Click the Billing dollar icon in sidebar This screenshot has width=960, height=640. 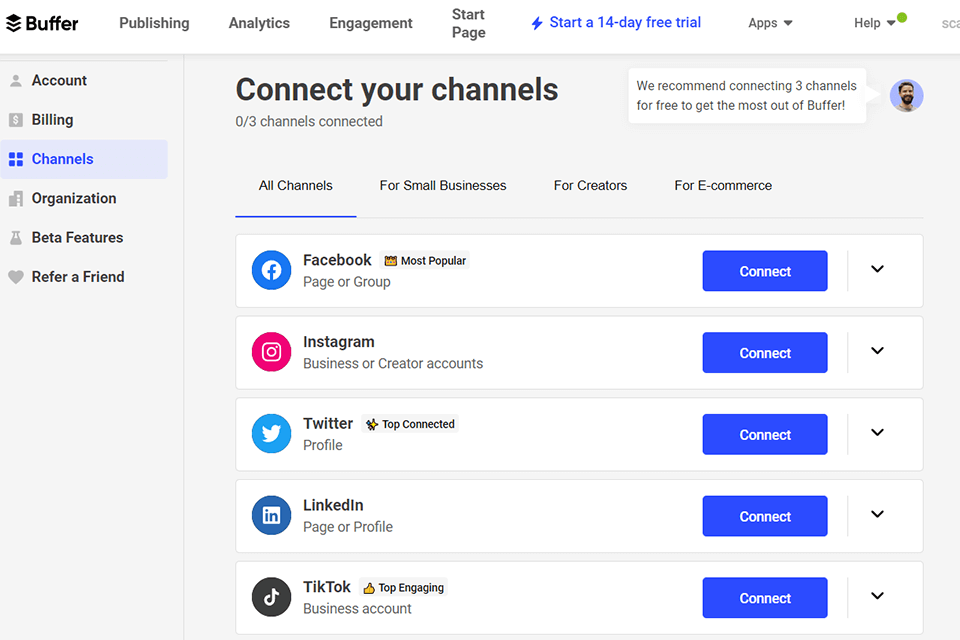(16, 120)
